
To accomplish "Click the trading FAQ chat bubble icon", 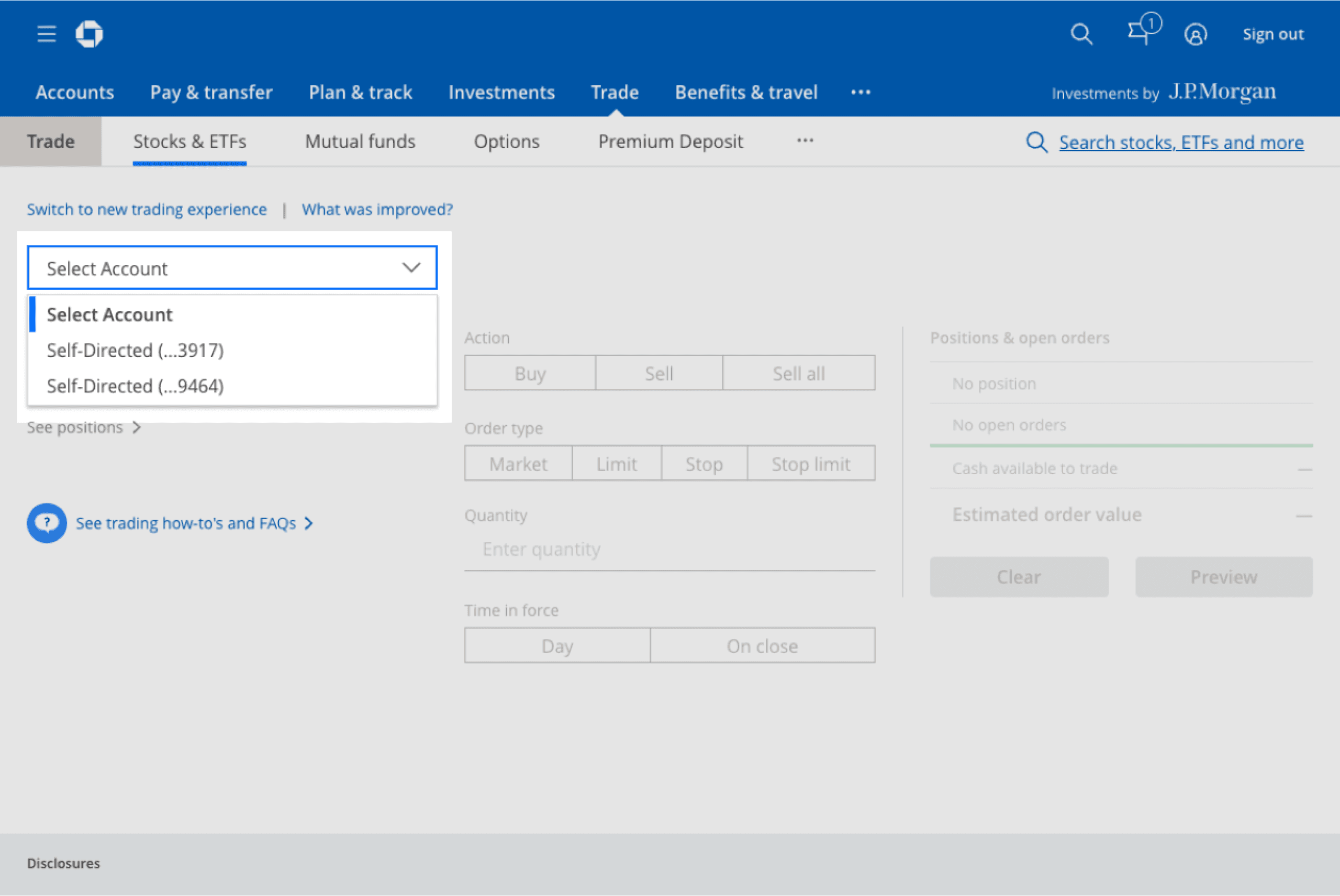I will pos(47,523).
